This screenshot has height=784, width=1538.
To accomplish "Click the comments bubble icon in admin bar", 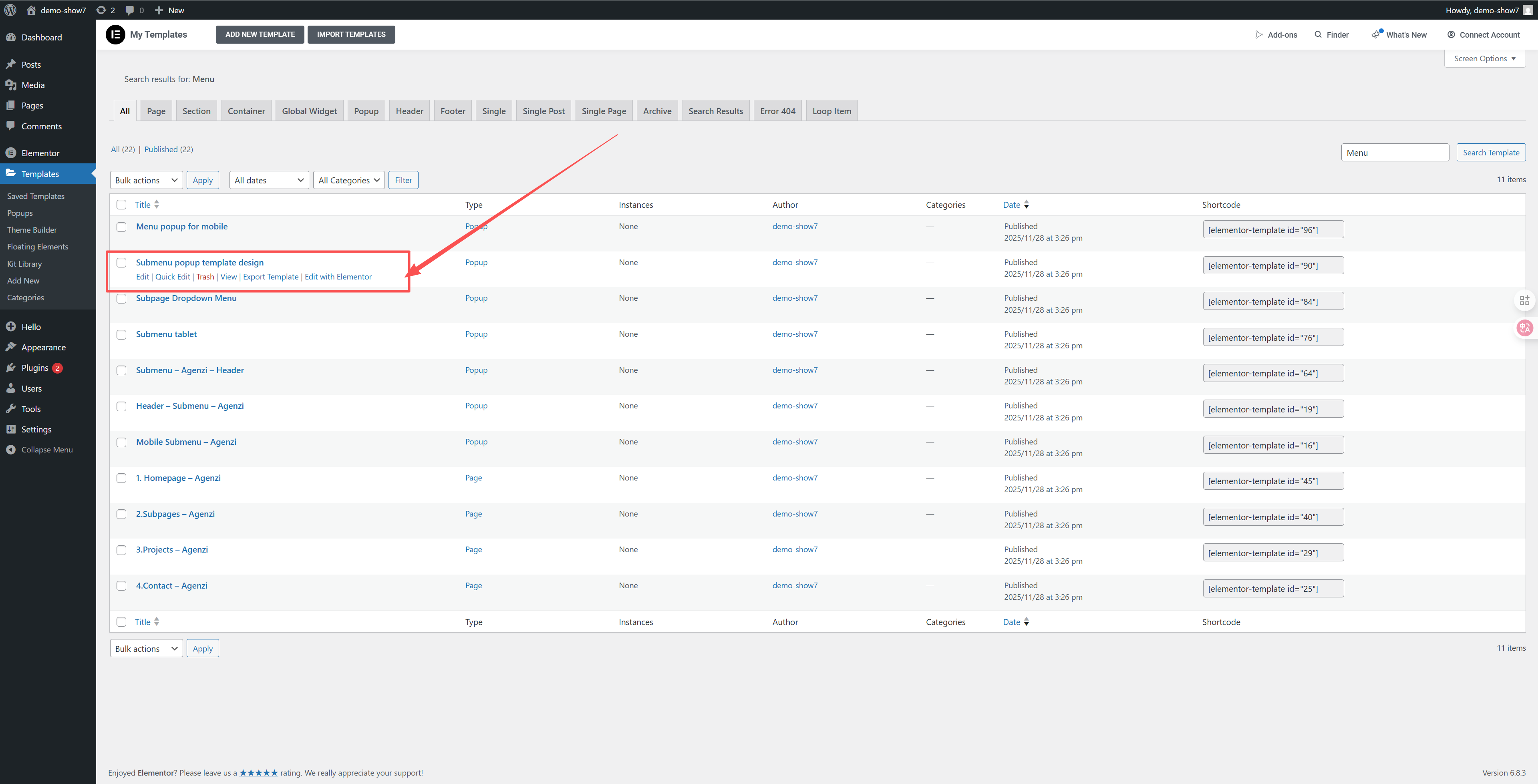I will (129, 10).
